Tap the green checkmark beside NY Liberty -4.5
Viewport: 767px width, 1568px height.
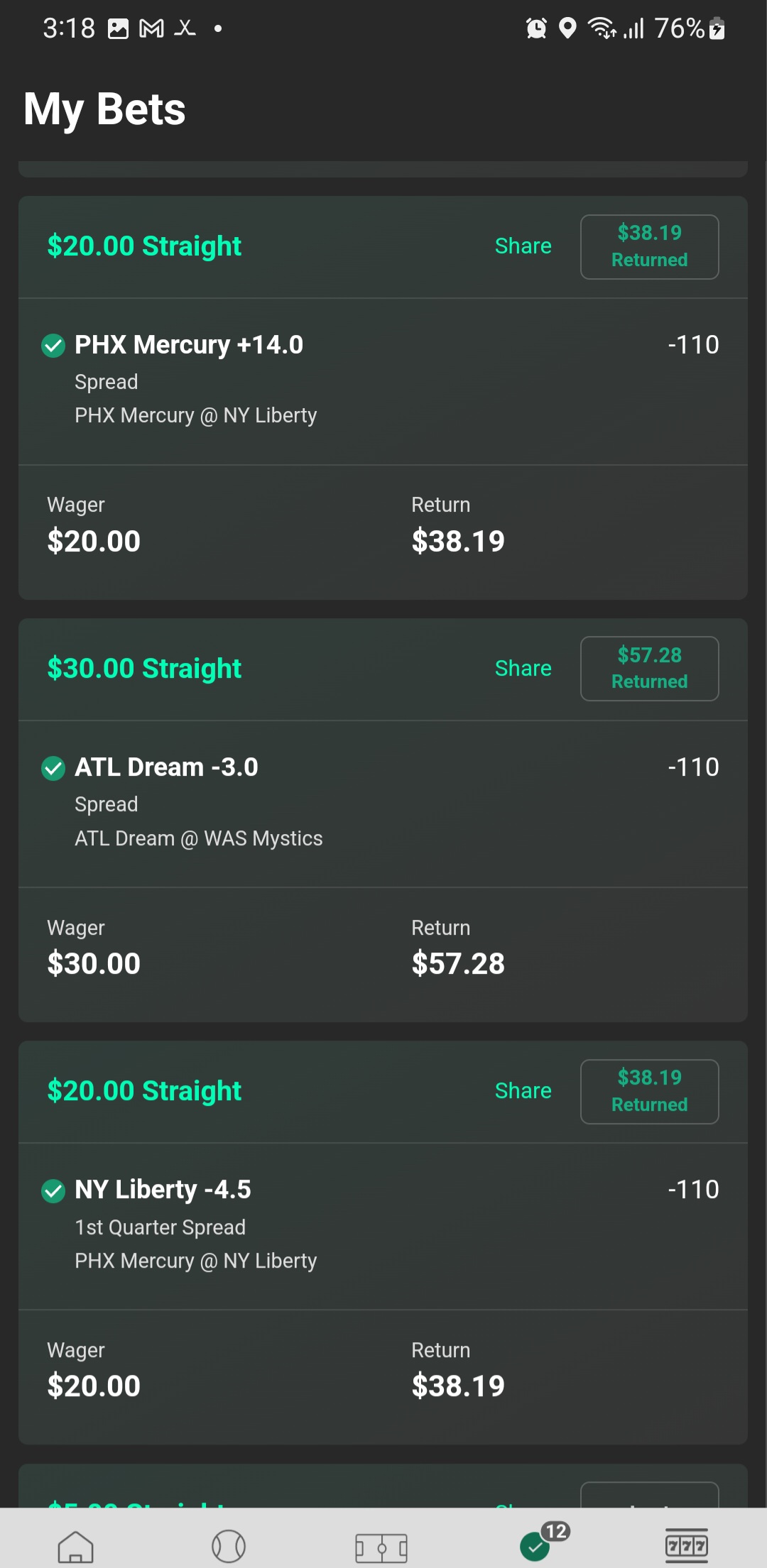pyautogui.click(x=53, y=1190)
